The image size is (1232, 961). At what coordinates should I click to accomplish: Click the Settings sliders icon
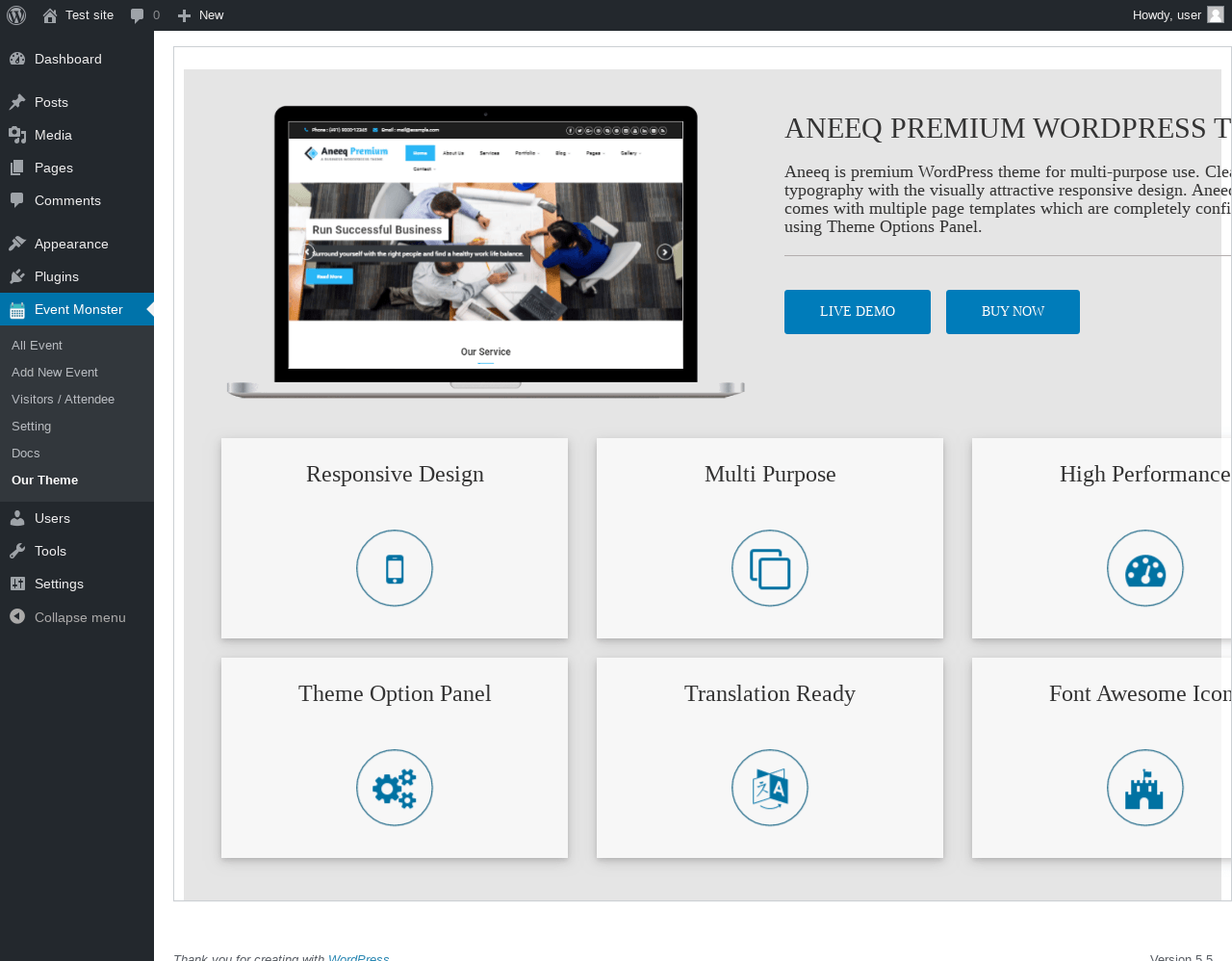pos(17,584)
